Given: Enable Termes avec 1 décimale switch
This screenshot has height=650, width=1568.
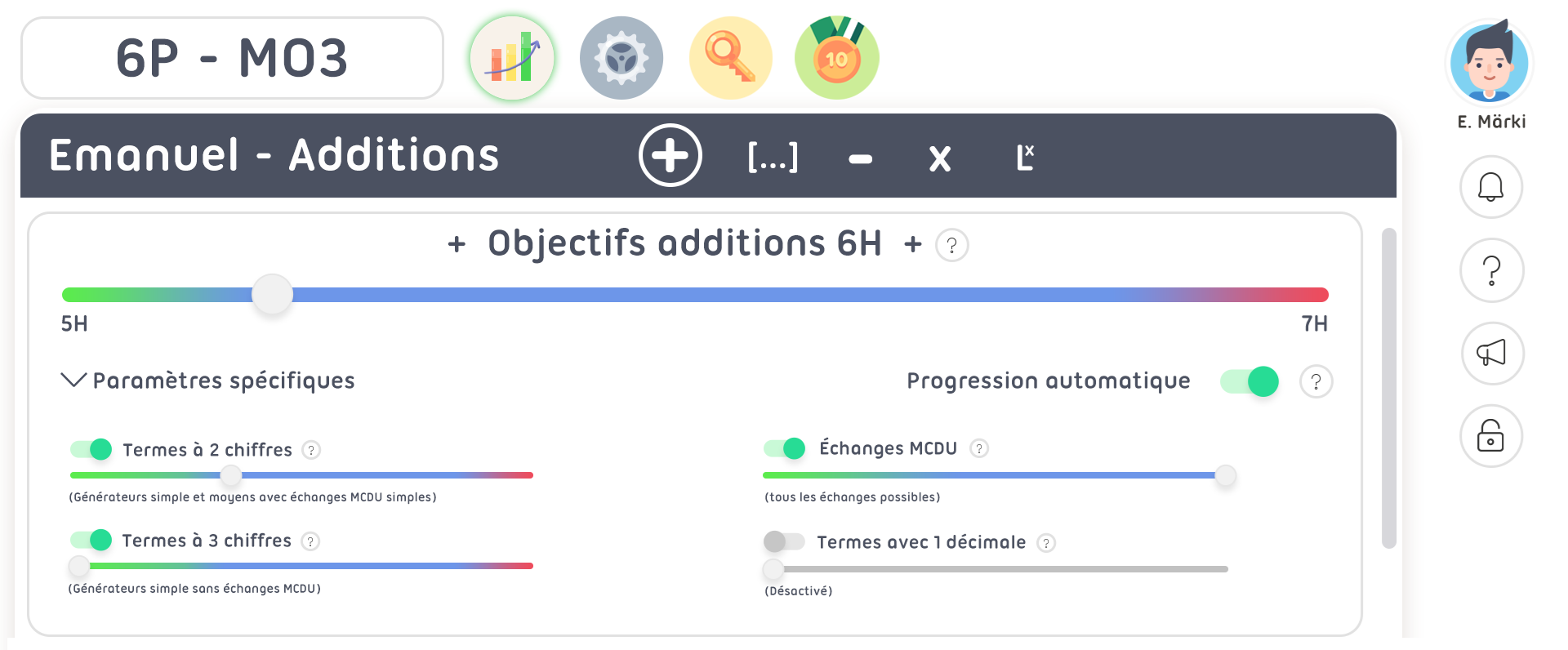Looking at the screenshot, I should 784,541.
